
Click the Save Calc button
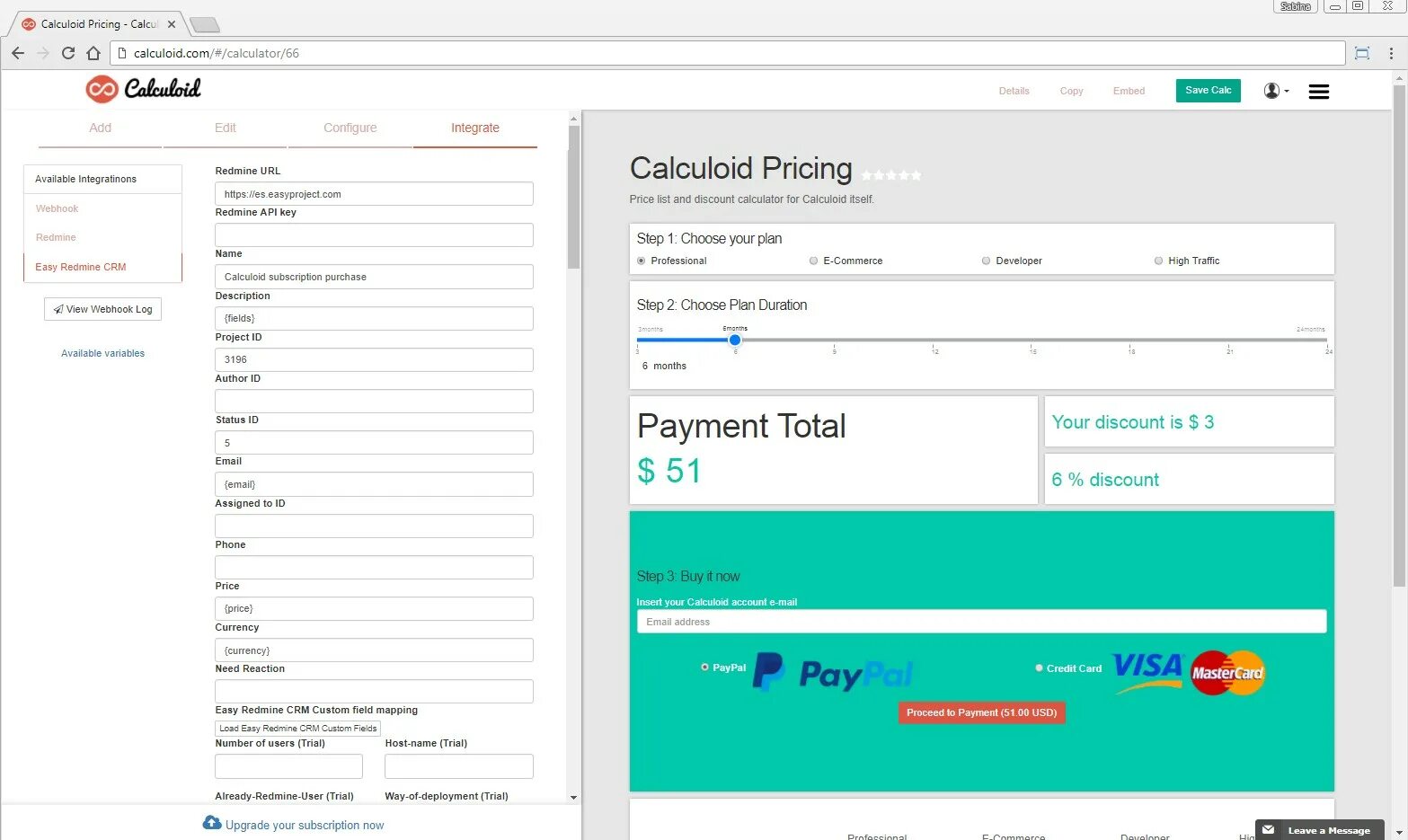[1208, 91]
